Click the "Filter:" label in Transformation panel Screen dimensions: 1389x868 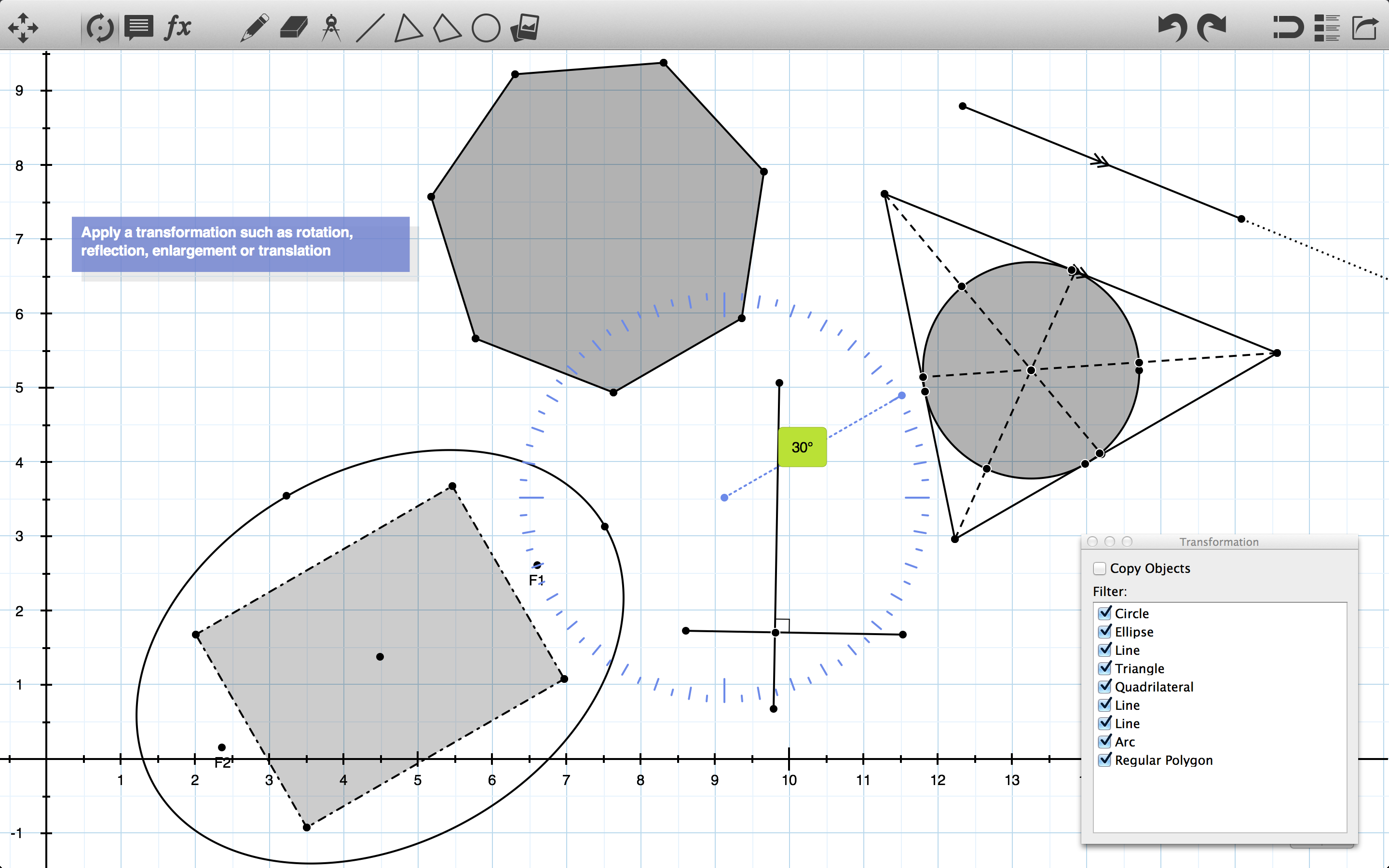click(1109, 591)
